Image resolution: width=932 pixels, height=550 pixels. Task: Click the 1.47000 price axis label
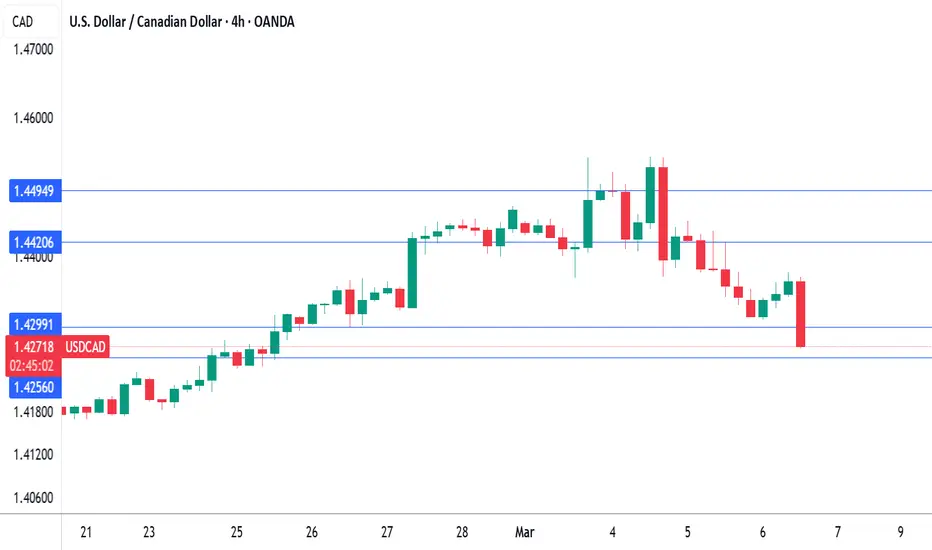(33, 49)
